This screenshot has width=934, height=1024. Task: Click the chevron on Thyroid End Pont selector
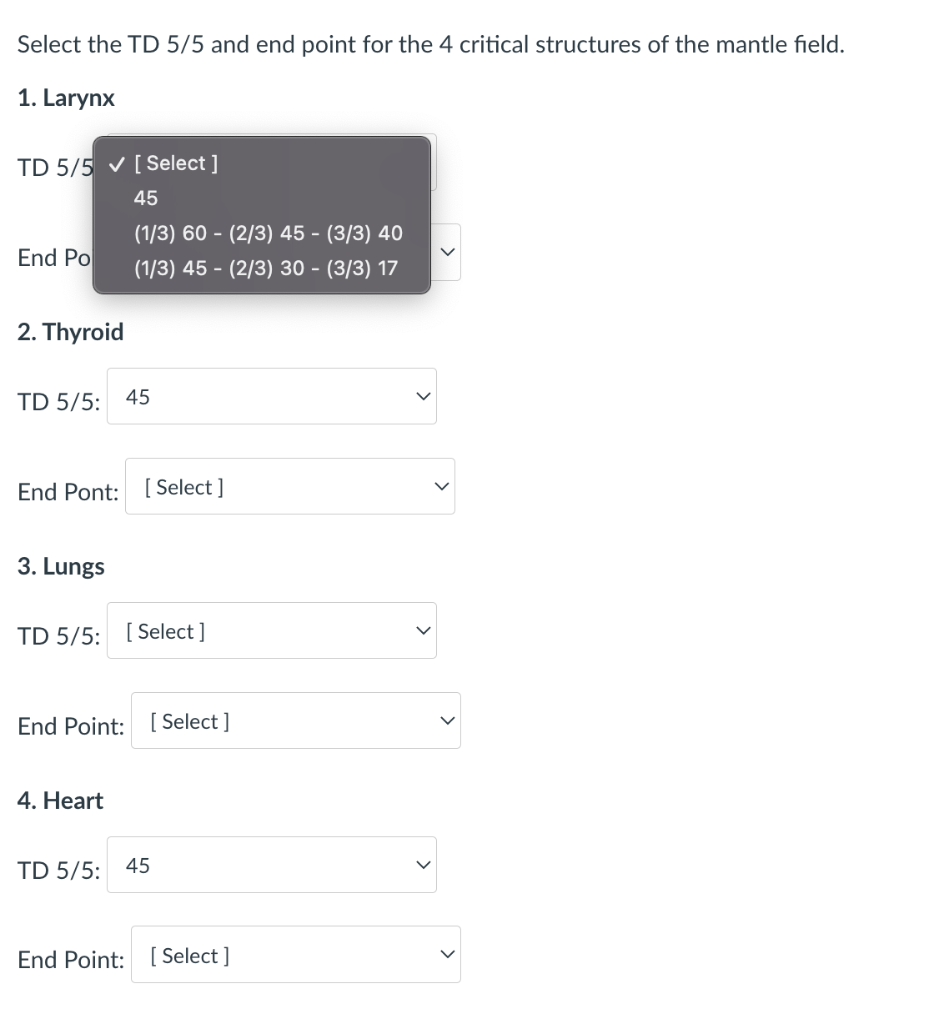tap(440, 486)
